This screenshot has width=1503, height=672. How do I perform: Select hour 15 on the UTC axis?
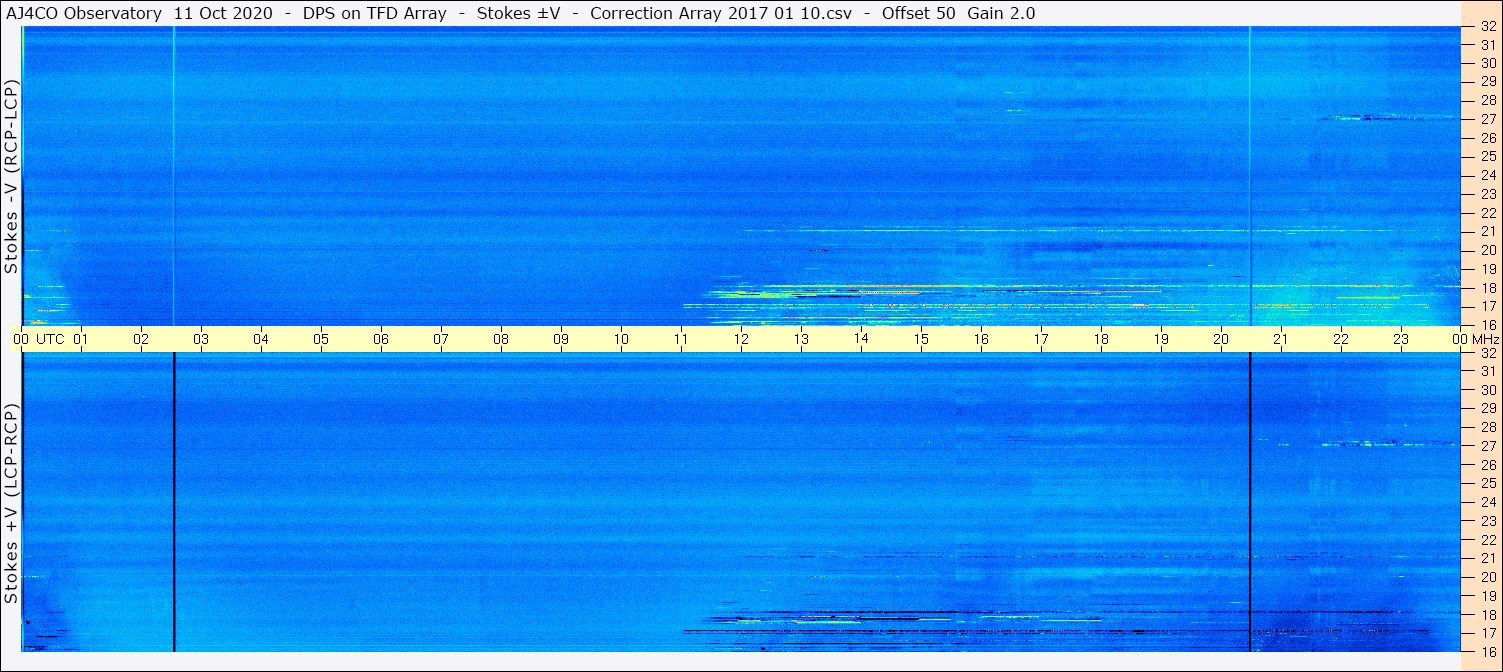pyautogui.click(x=921, y=339)
